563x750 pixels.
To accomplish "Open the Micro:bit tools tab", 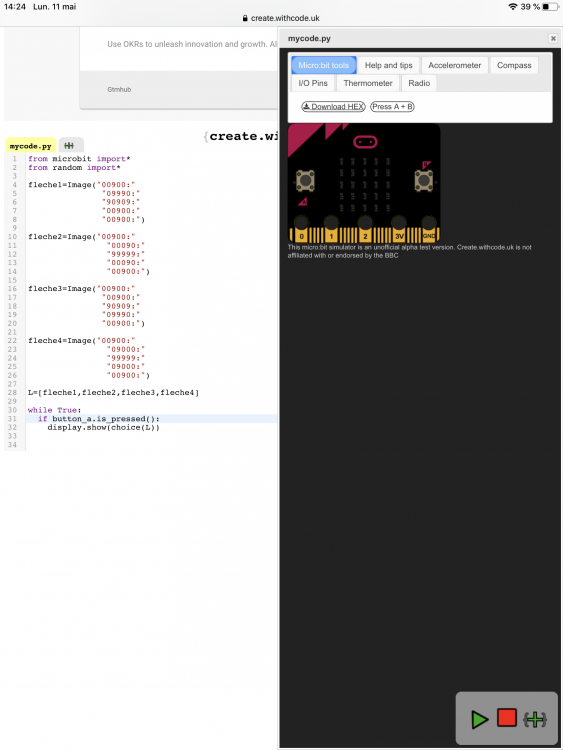I will click(x=324, y=65).
